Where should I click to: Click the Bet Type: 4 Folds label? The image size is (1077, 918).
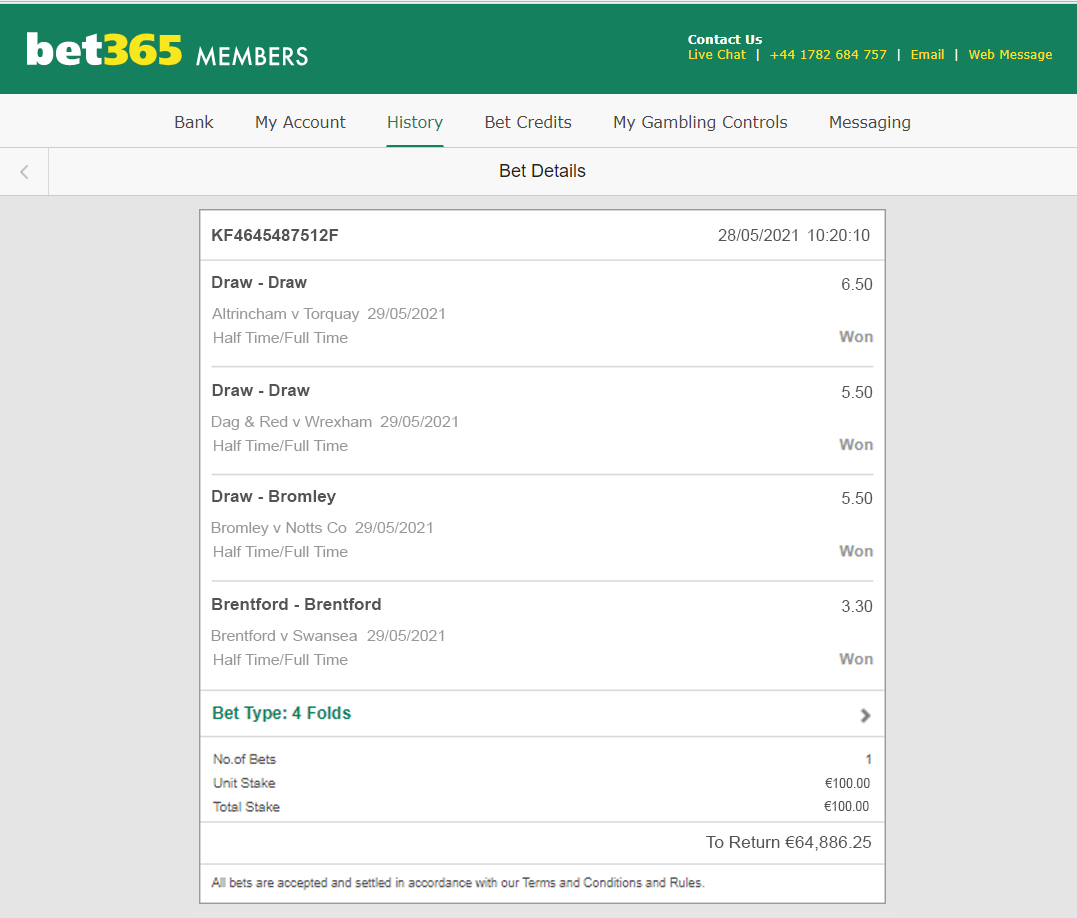pos(282,713)
